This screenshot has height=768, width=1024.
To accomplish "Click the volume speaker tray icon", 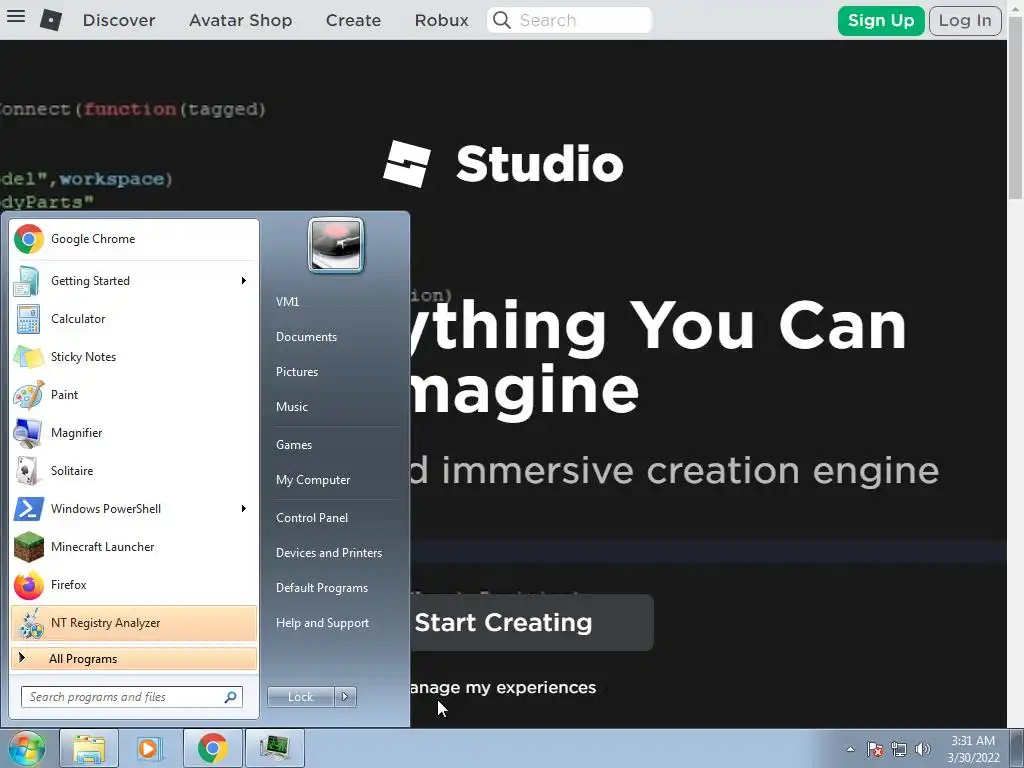I will tap(923, 749).
